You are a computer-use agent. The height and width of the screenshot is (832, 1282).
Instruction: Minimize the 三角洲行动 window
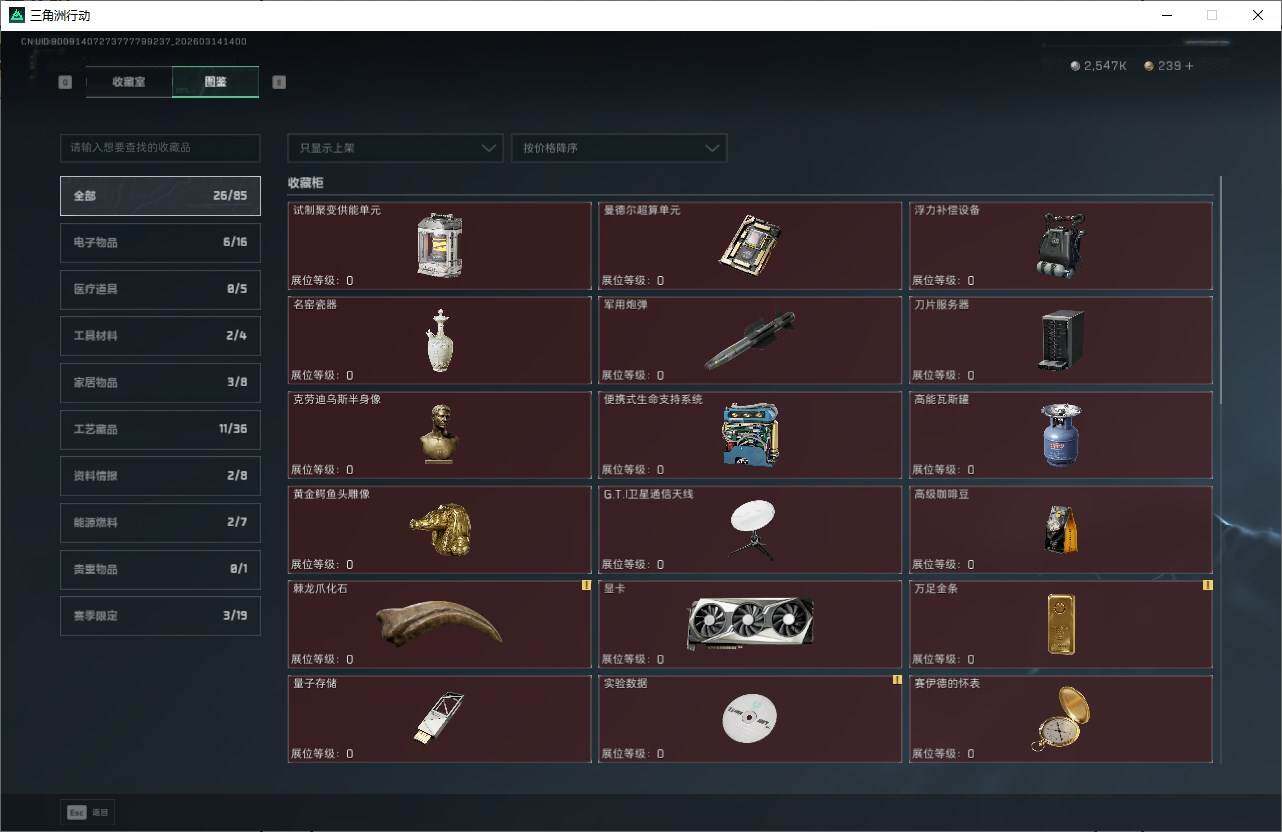[x=1166, y=15]
